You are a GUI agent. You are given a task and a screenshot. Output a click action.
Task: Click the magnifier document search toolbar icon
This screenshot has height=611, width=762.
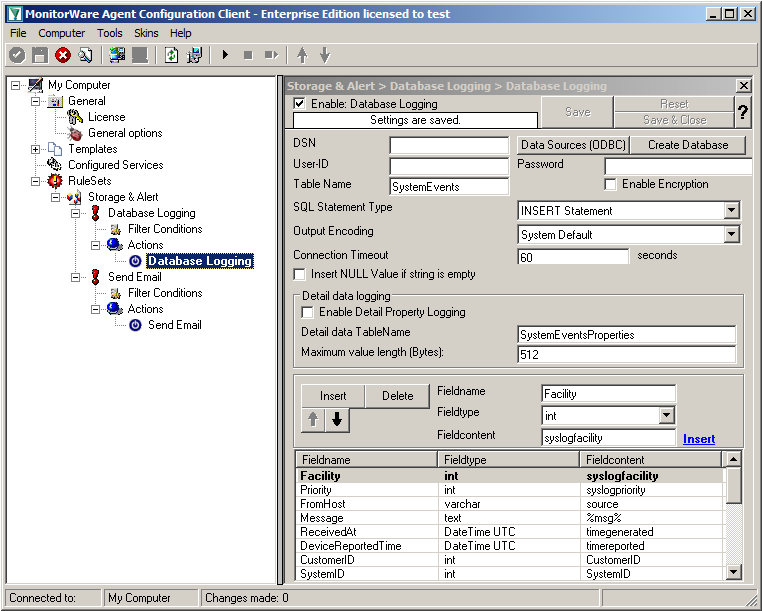coord(86,55)
